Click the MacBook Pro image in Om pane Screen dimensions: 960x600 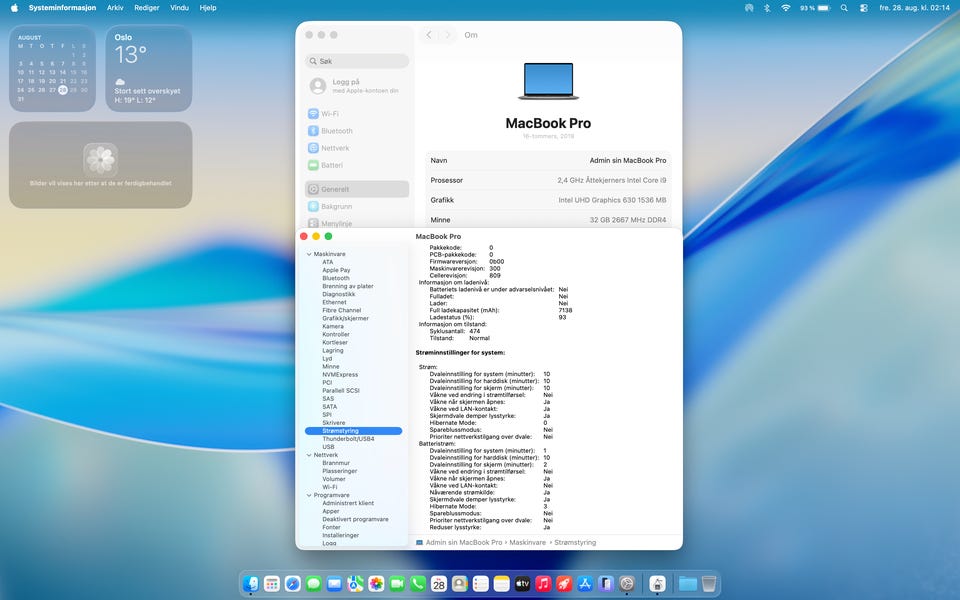[x=548, y=81]
